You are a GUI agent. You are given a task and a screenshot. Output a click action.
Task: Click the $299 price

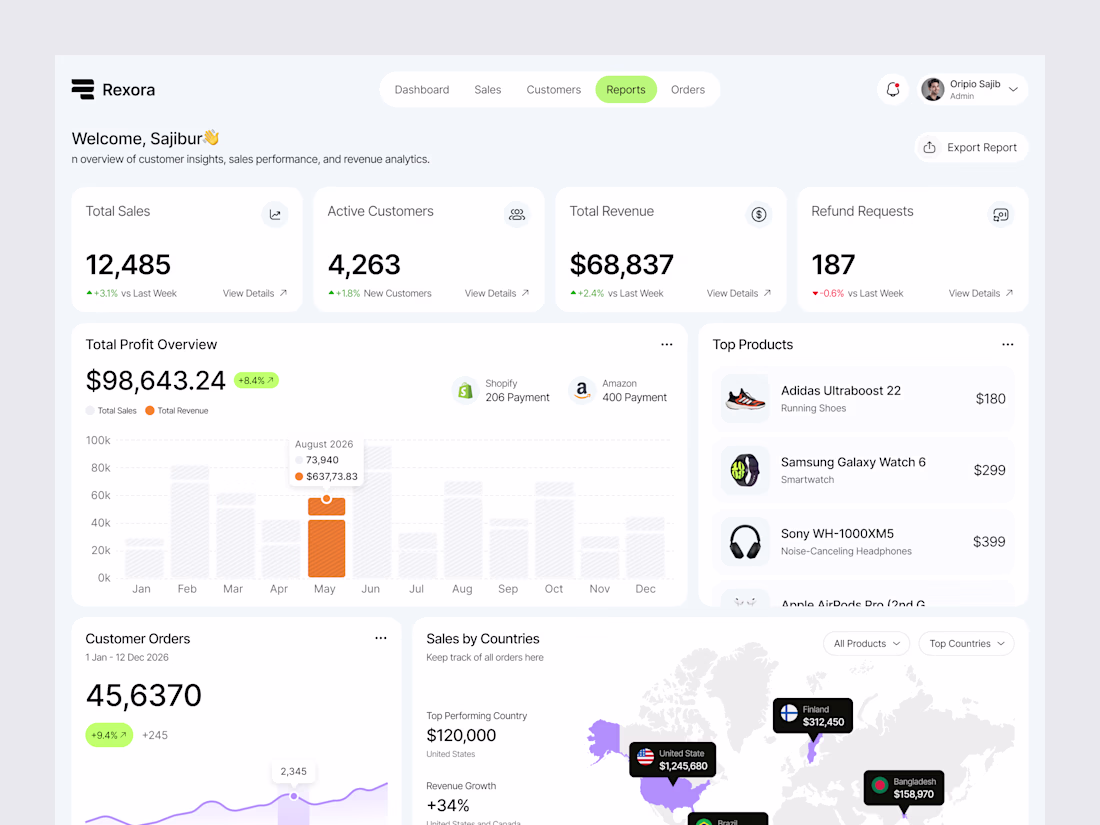(x=989, y=470)
